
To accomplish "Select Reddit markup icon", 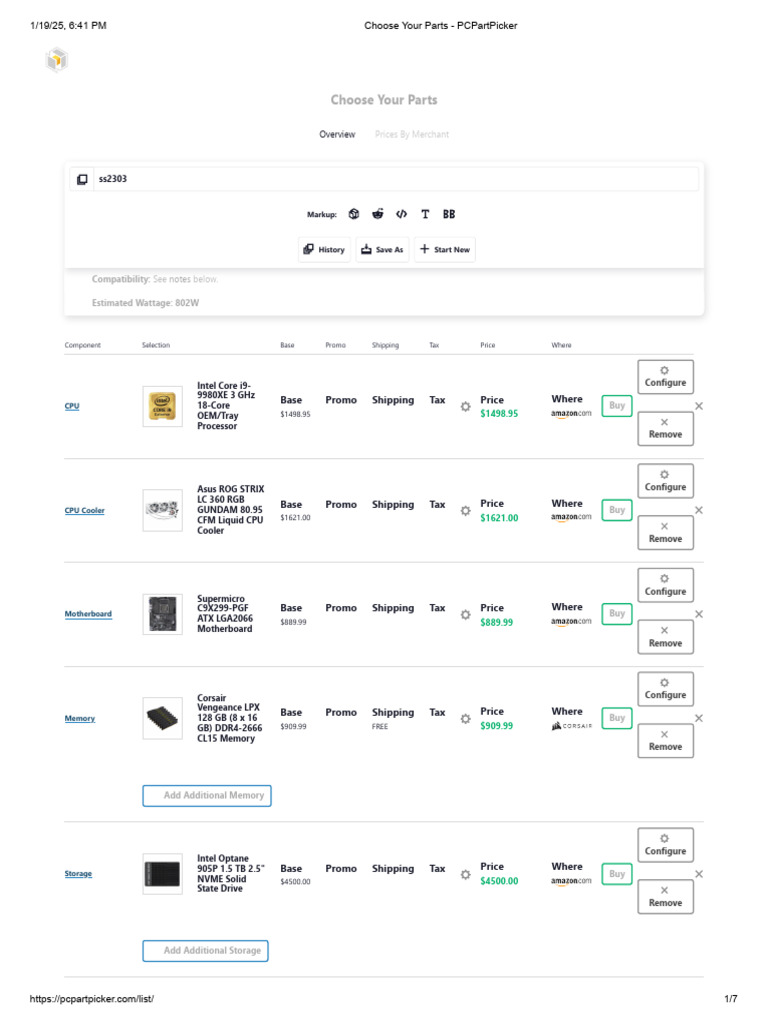I will (378, 214).
